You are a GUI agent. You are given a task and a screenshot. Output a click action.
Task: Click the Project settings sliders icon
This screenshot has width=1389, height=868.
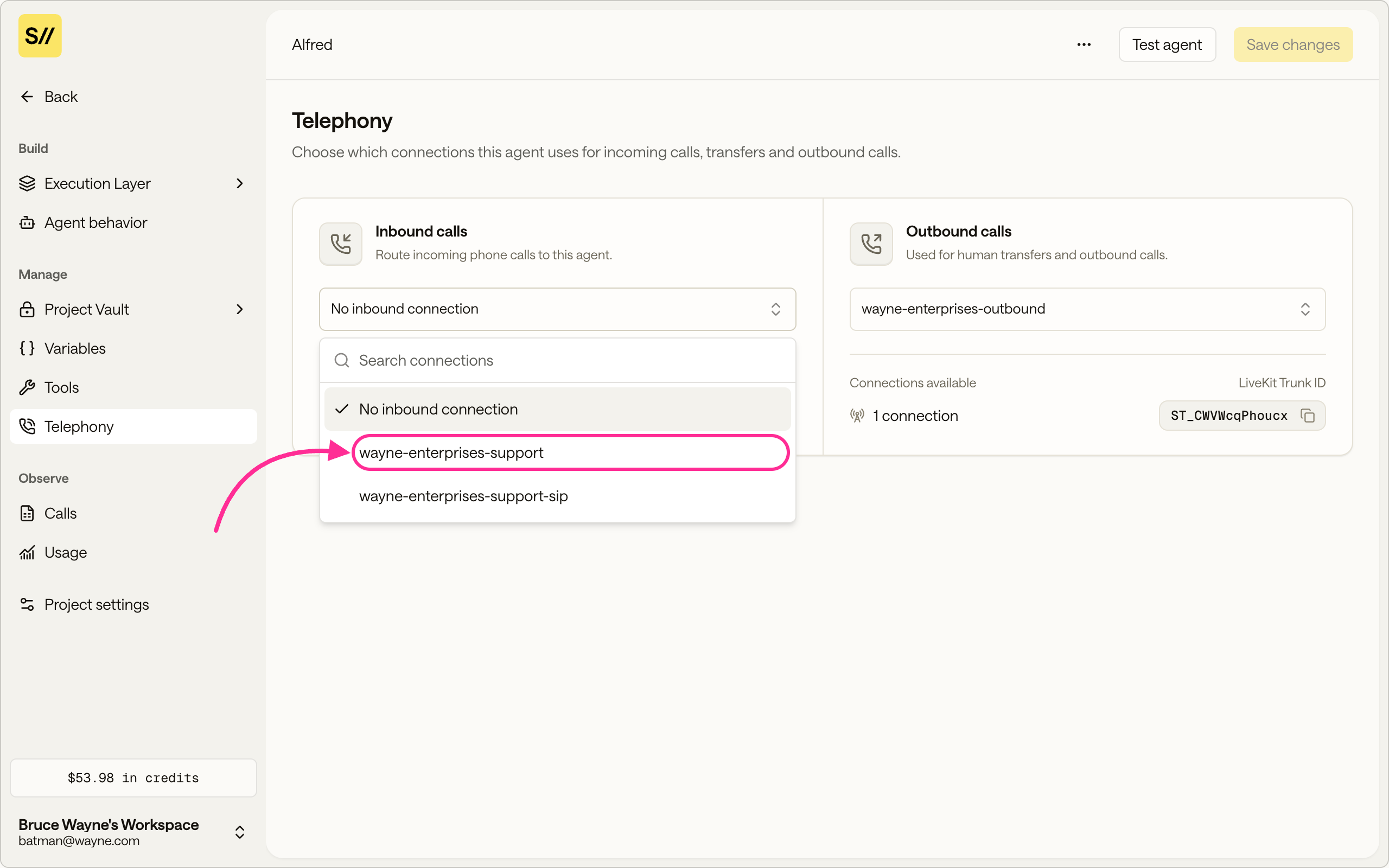(x=27, y=604)
